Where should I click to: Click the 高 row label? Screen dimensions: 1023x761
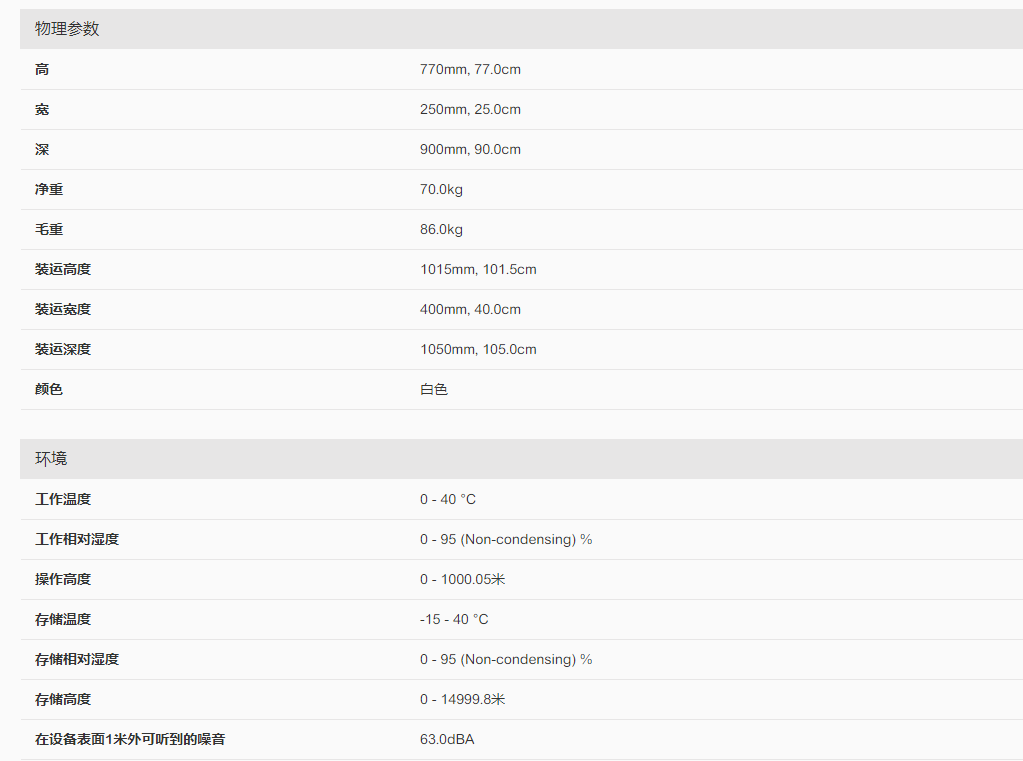[42, 69]
